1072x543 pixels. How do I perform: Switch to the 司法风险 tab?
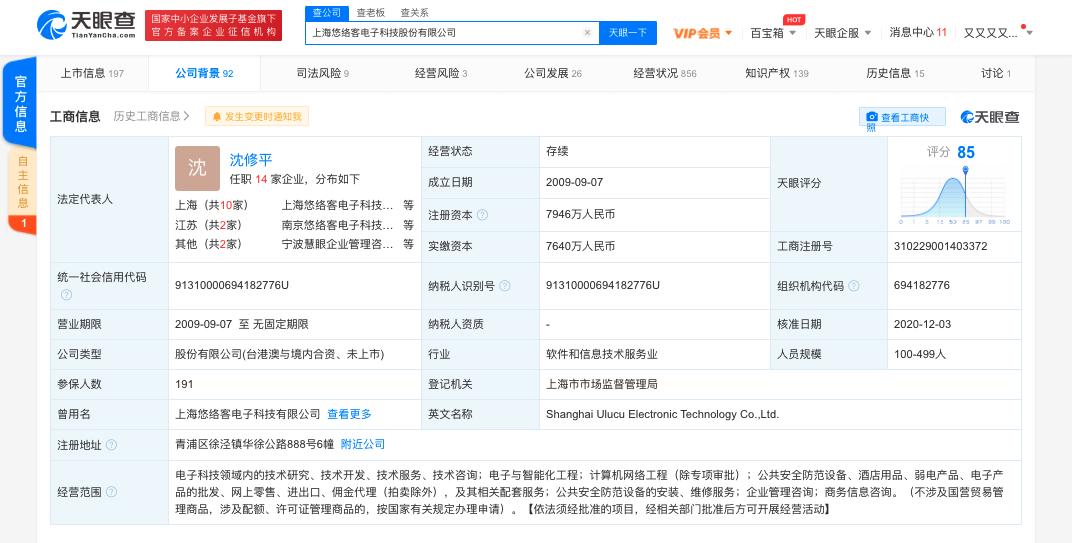pyautogui.click(x=322, y=73)
